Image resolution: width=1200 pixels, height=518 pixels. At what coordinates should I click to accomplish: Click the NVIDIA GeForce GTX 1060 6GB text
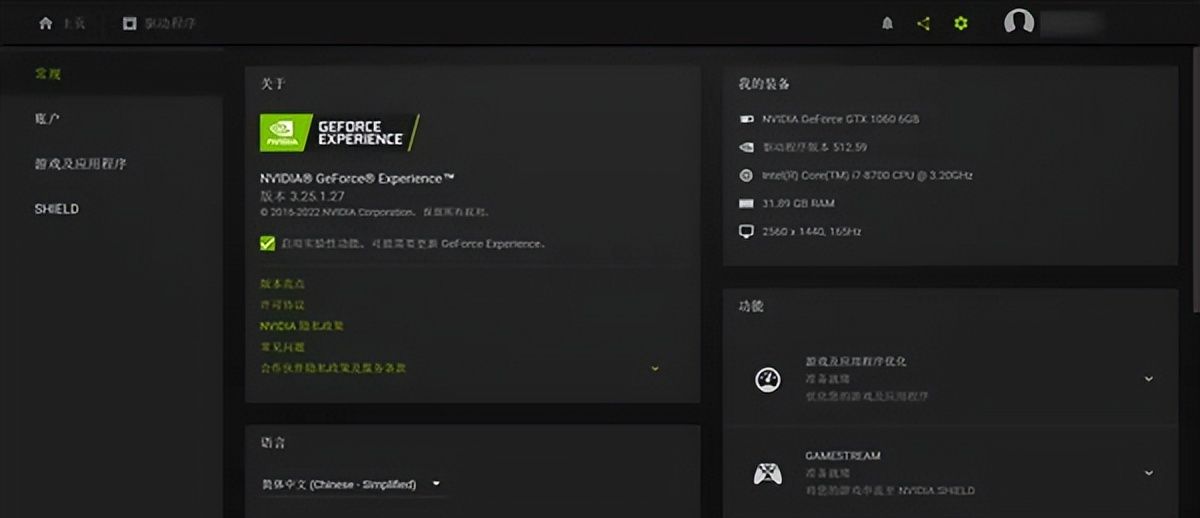tap(840, 119)
